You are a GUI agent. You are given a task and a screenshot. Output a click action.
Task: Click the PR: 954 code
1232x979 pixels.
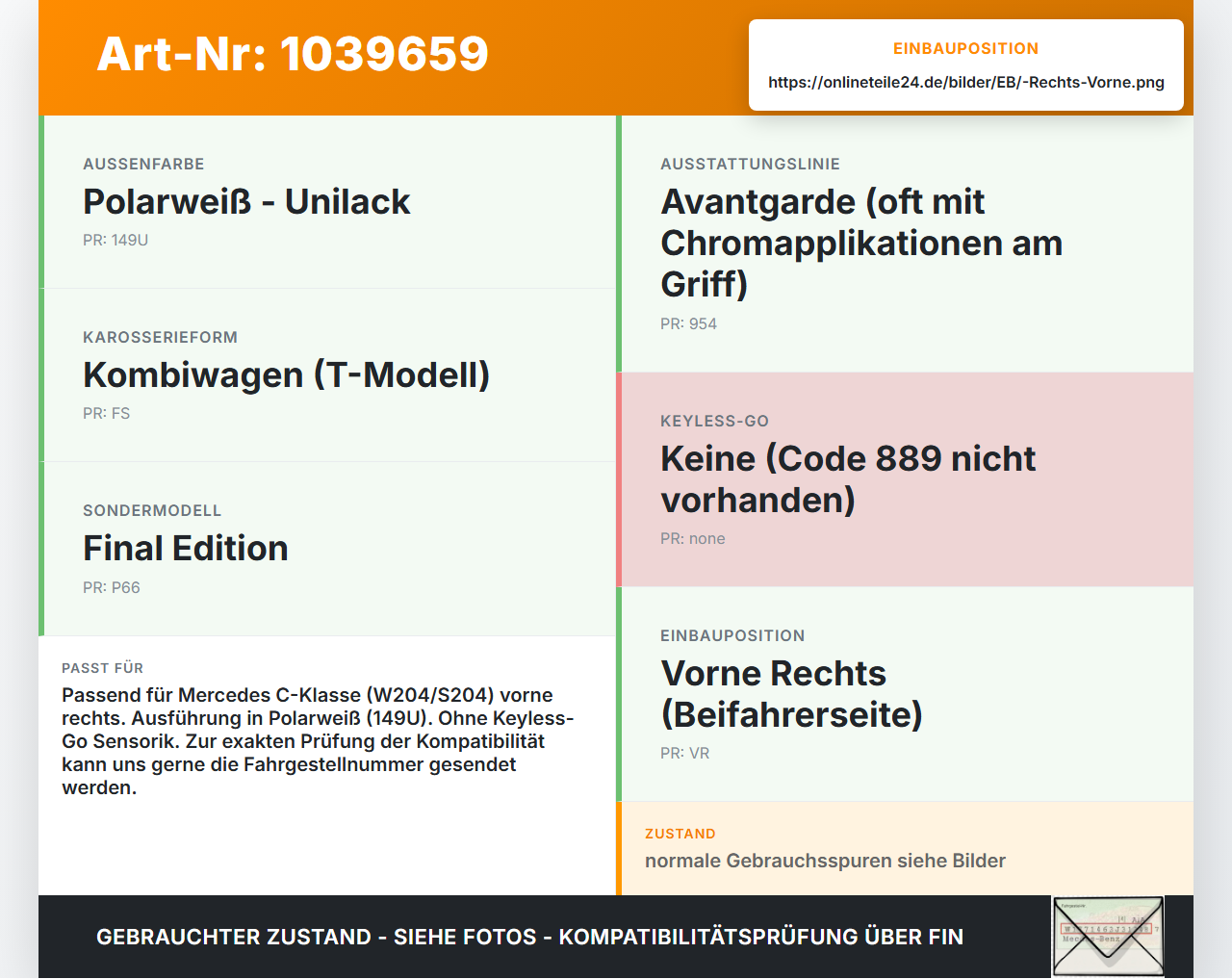coord(688,323)
